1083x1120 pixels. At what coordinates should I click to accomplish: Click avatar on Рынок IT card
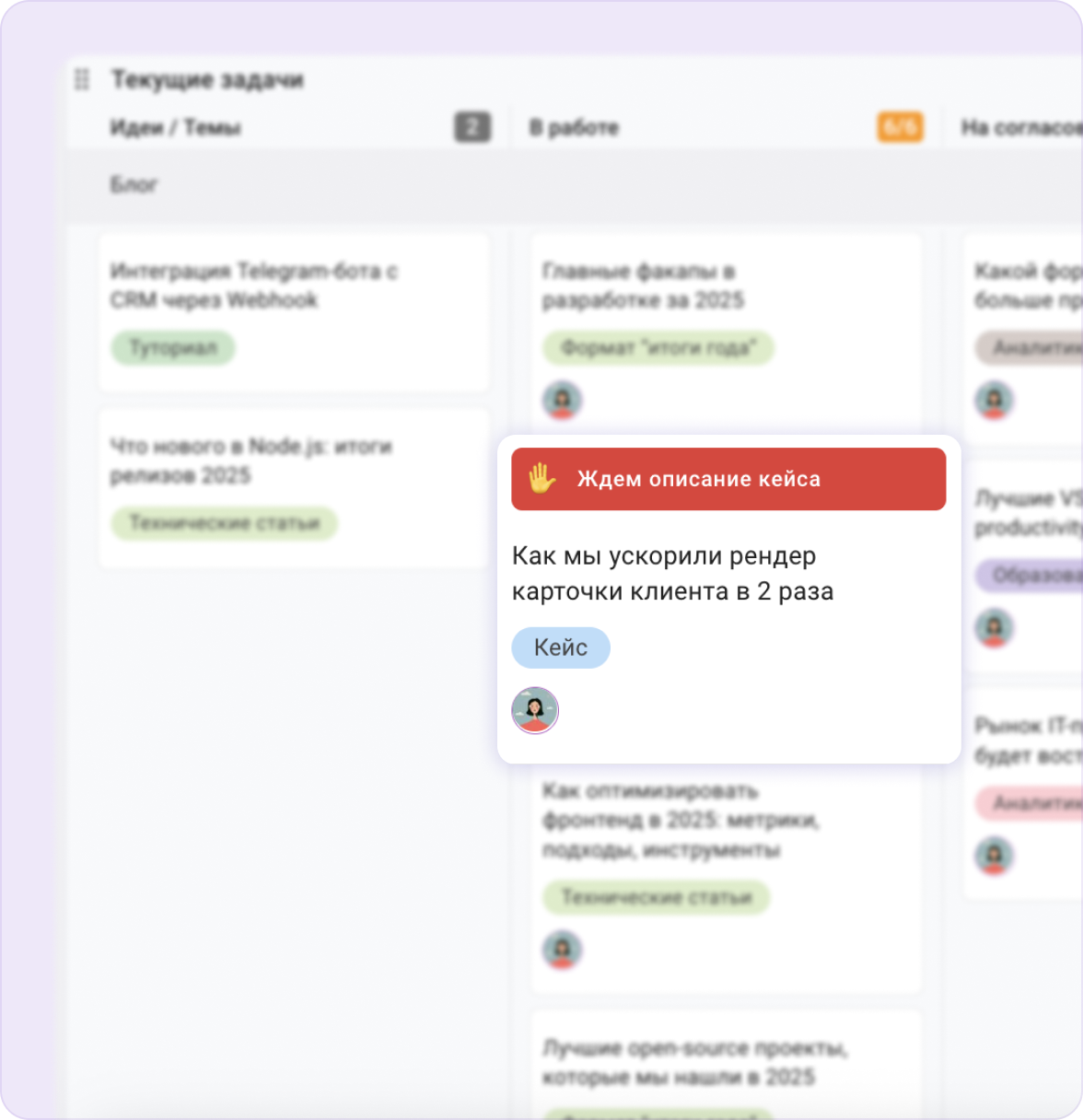coord(994,856)
